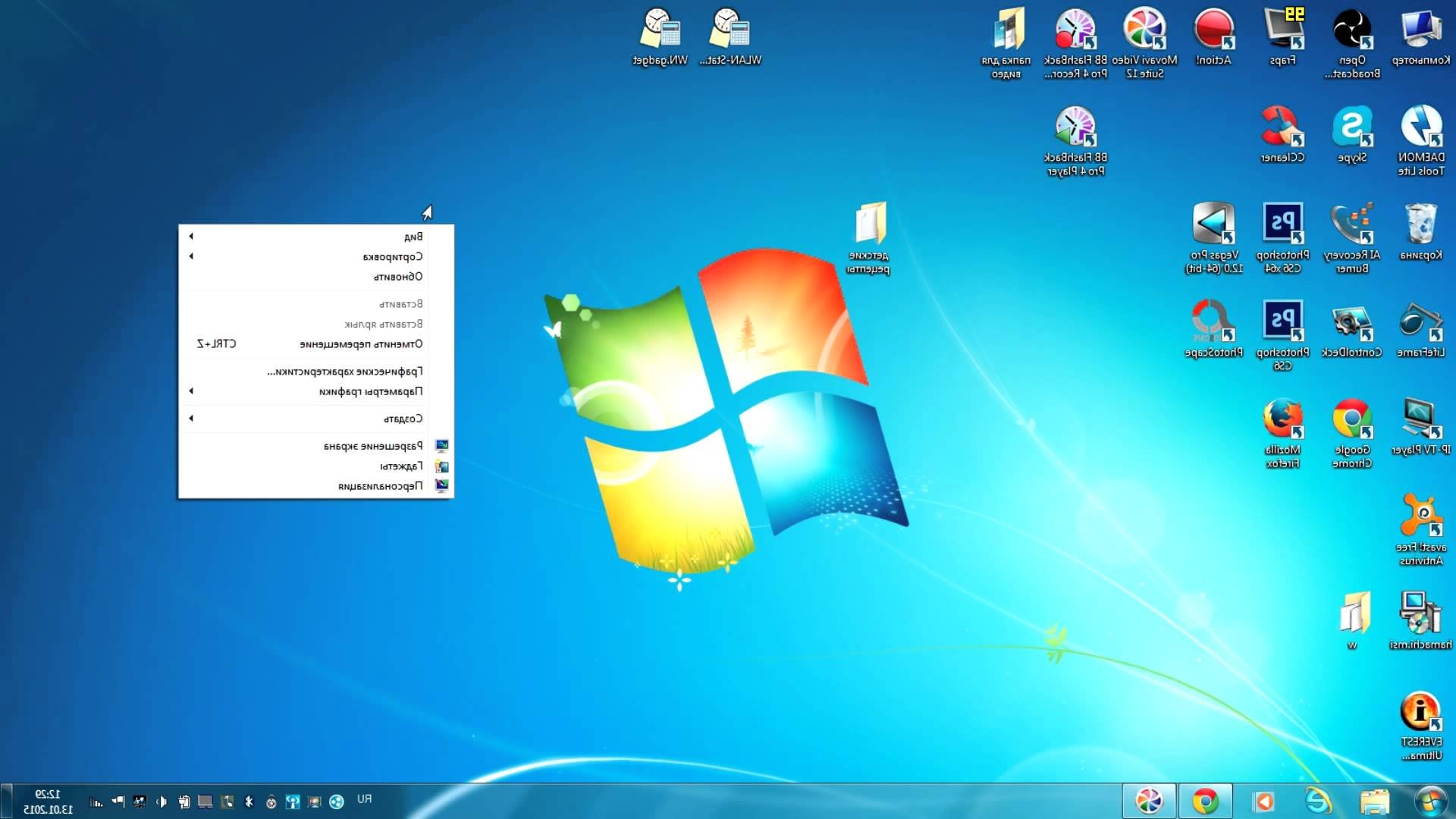Open EVEREST Ultimate shortcut

click(1421, 726)
